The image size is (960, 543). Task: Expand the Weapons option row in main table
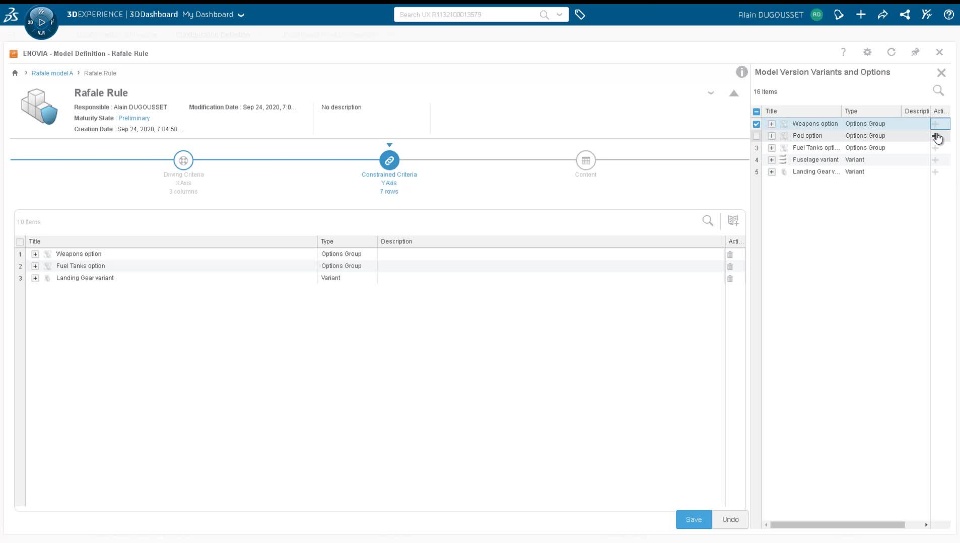pos(35,254)
